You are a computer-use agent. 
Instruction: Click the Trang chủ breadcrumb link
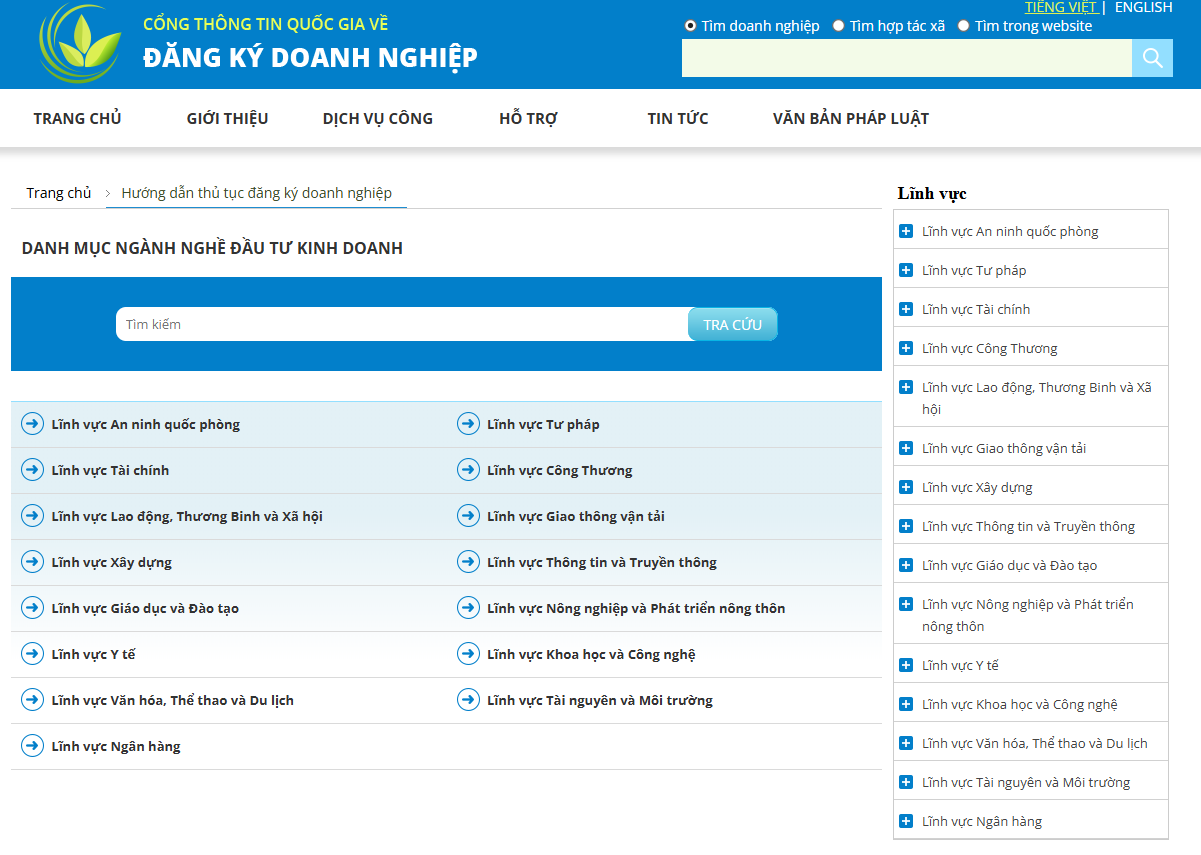[x=59, y=193]
